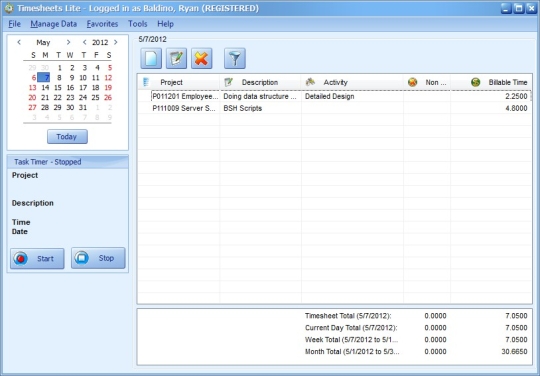Click the Project column header icon
The height and width of the screenshot is (376, 540).
[x=146, y=82]
